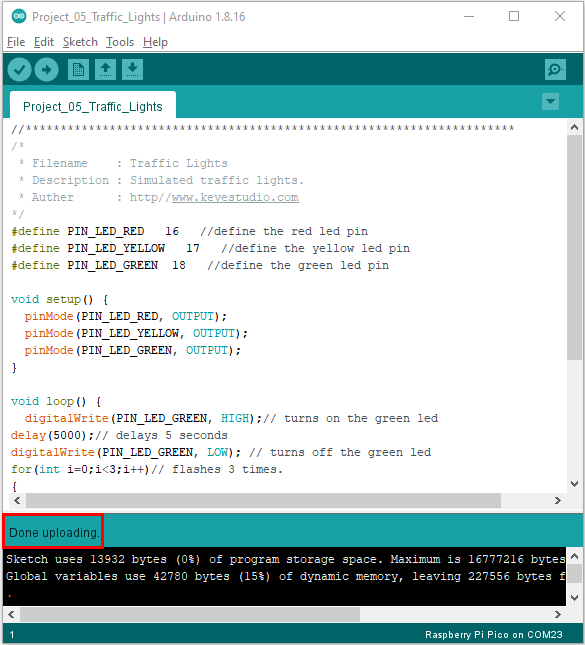Open the Help menu
Image resolution: width=585 pixels, height=645 pixels.
pyautogui.click(x=155, y=42)
